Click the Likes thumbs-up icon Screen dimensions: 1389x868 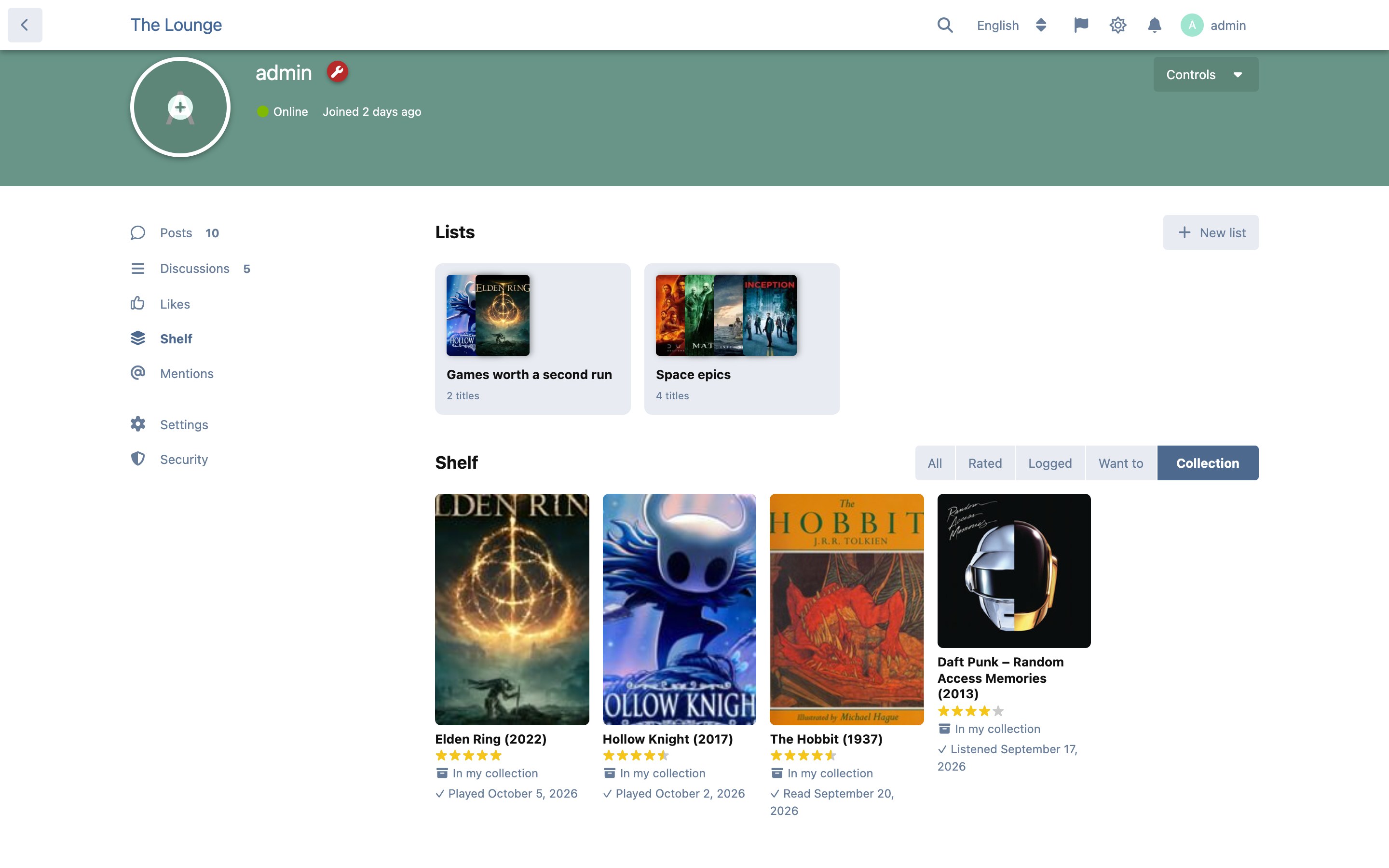pyautogui.click(x=138, y=303)
